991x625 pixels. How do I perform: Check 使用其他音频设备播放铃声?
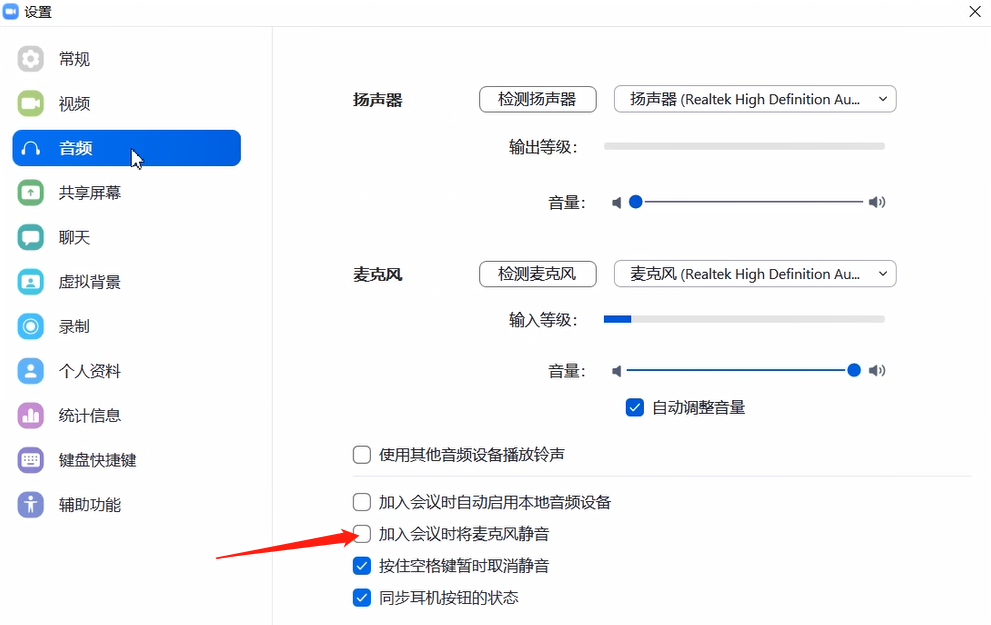[x=361, y=454]
